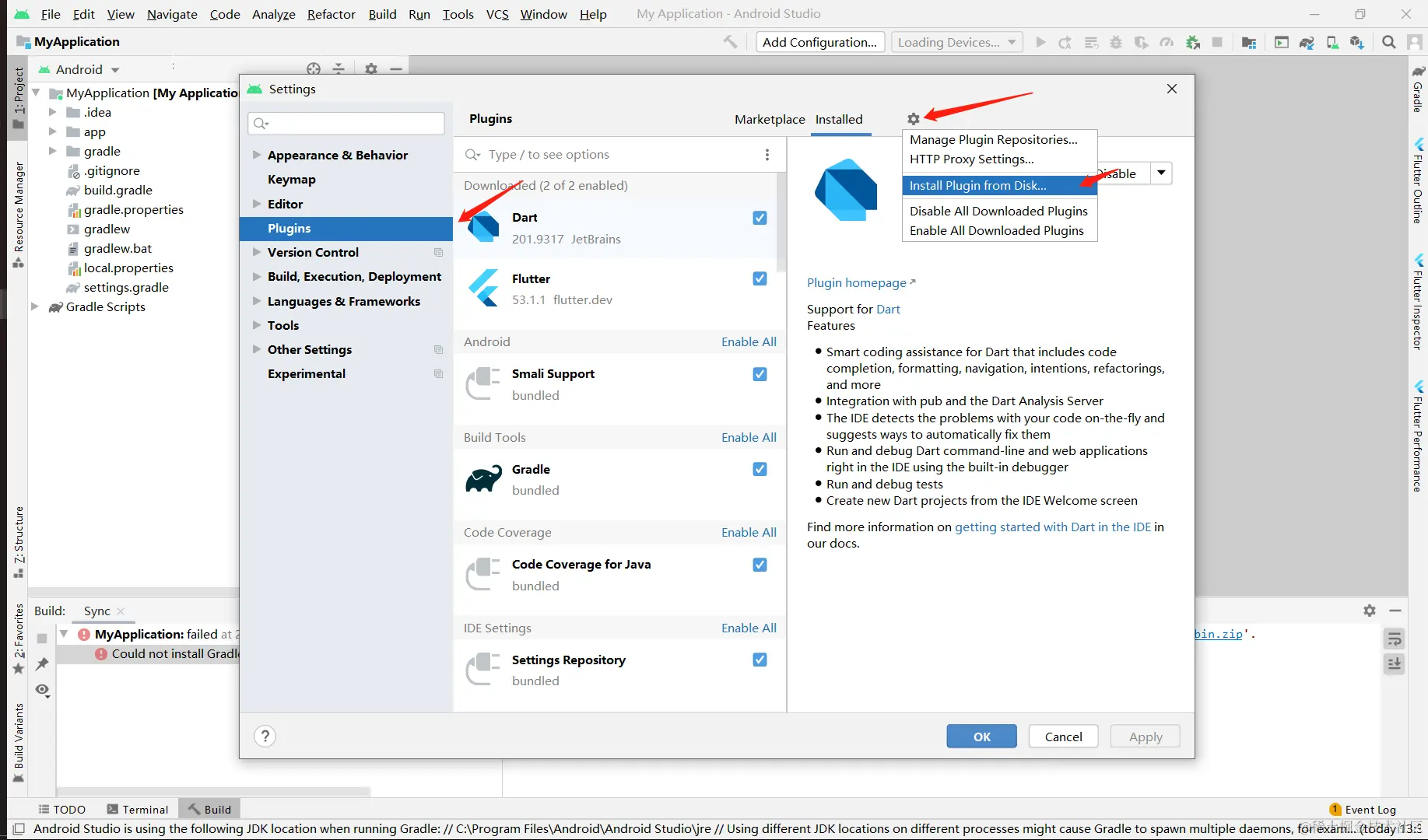Expand Appearance & Behavior settings node

[x=257, y=155]
